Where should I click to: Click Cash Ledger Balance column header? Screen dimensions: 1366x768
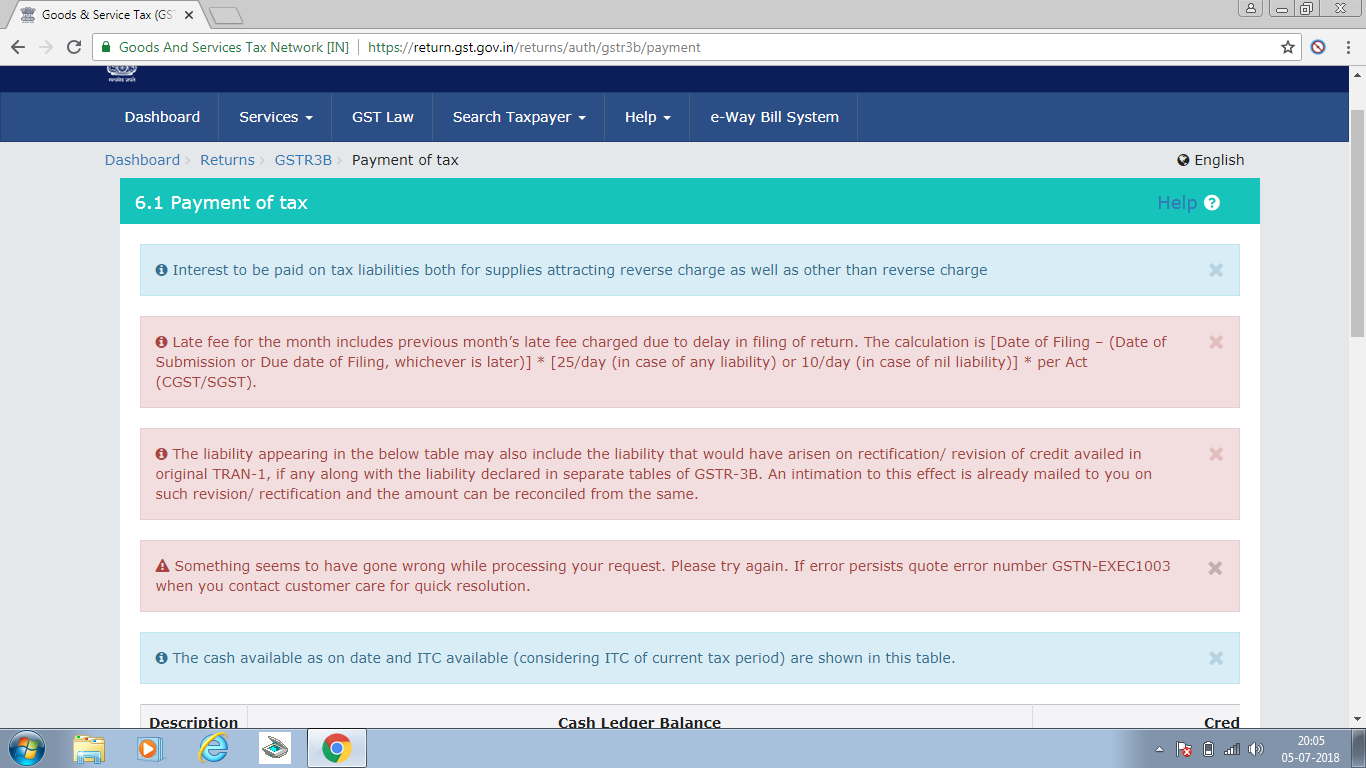point(639,722)
